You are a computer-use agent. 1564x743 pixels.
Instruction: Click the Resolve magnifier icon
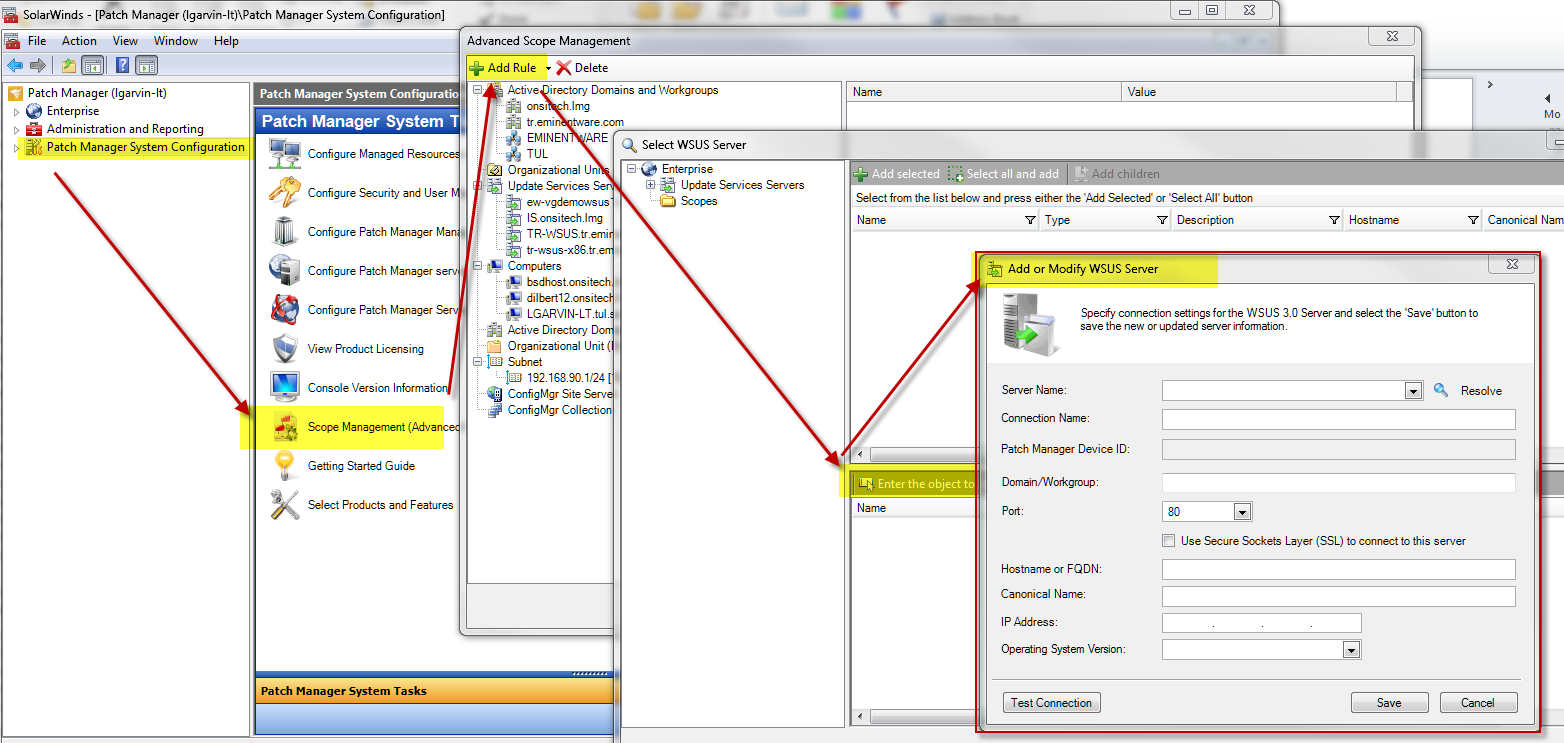point(1441,390)
